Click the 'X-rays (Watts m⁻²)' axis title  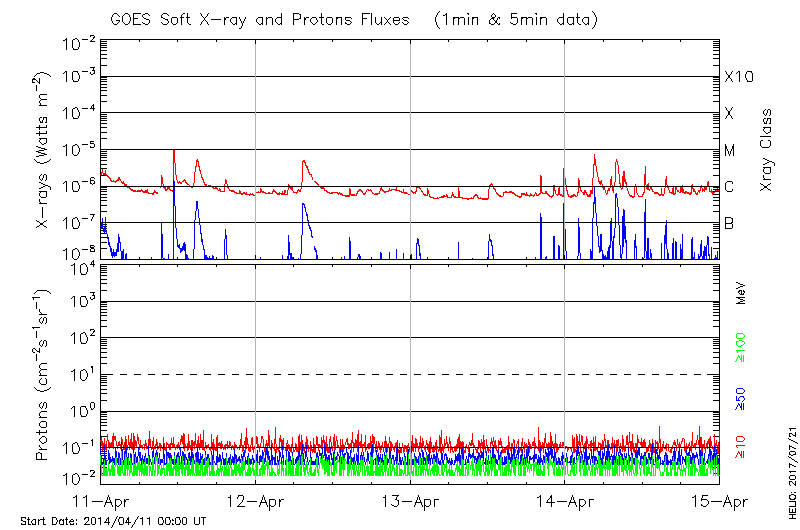pyautogui.click(x=45, y=150)
